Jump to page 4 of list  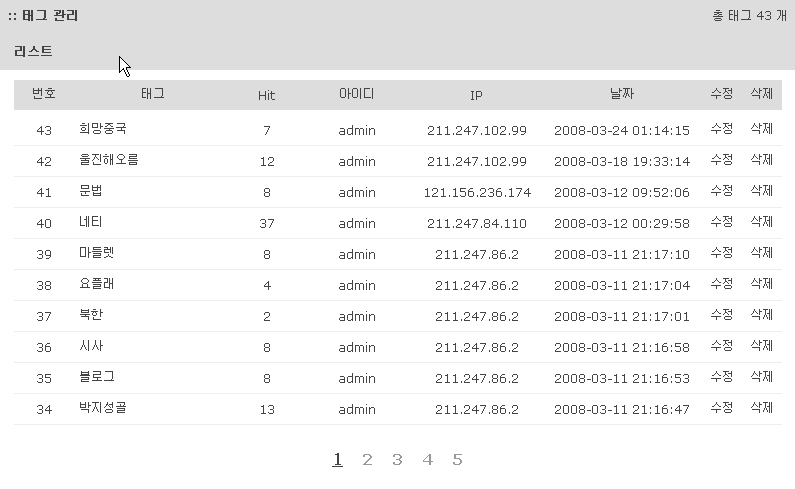[427, 460]
